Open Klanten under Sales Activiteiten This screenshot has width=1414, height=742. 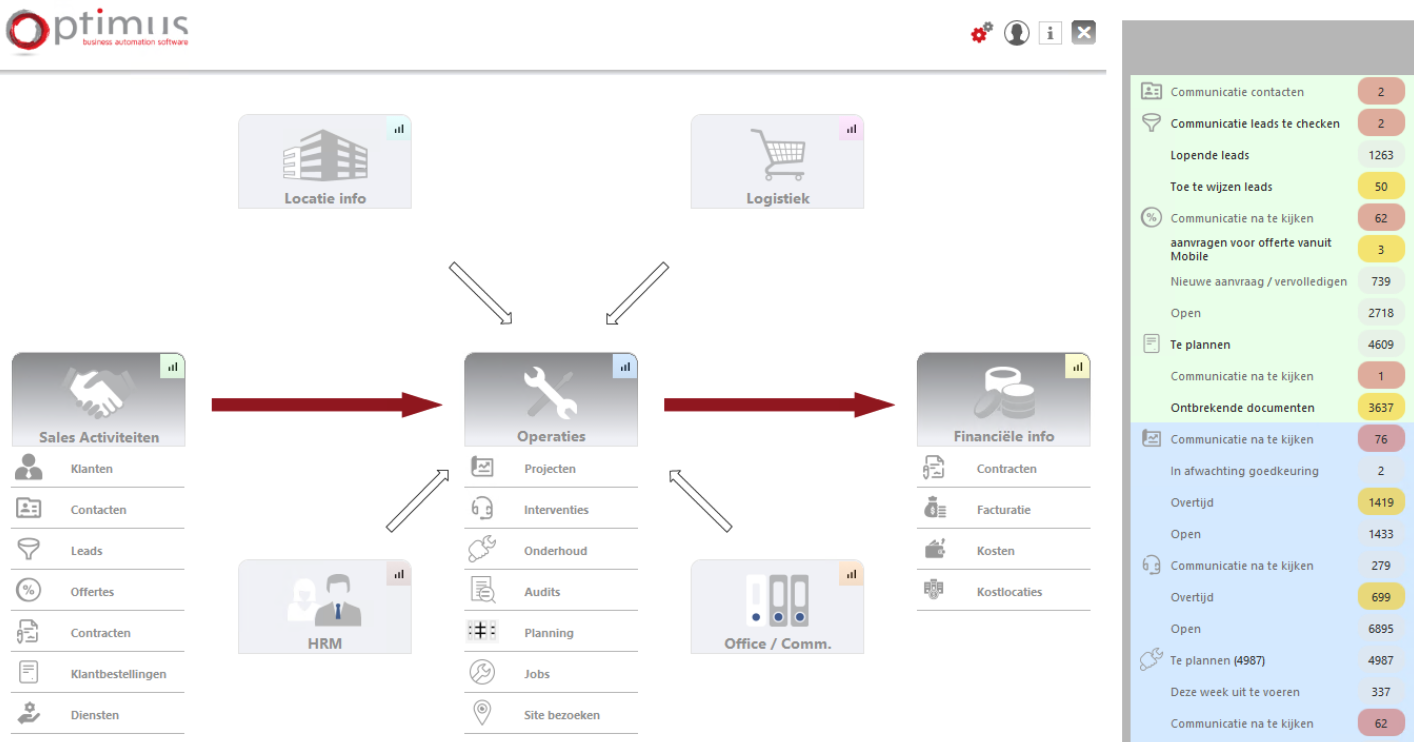[91, 469]
